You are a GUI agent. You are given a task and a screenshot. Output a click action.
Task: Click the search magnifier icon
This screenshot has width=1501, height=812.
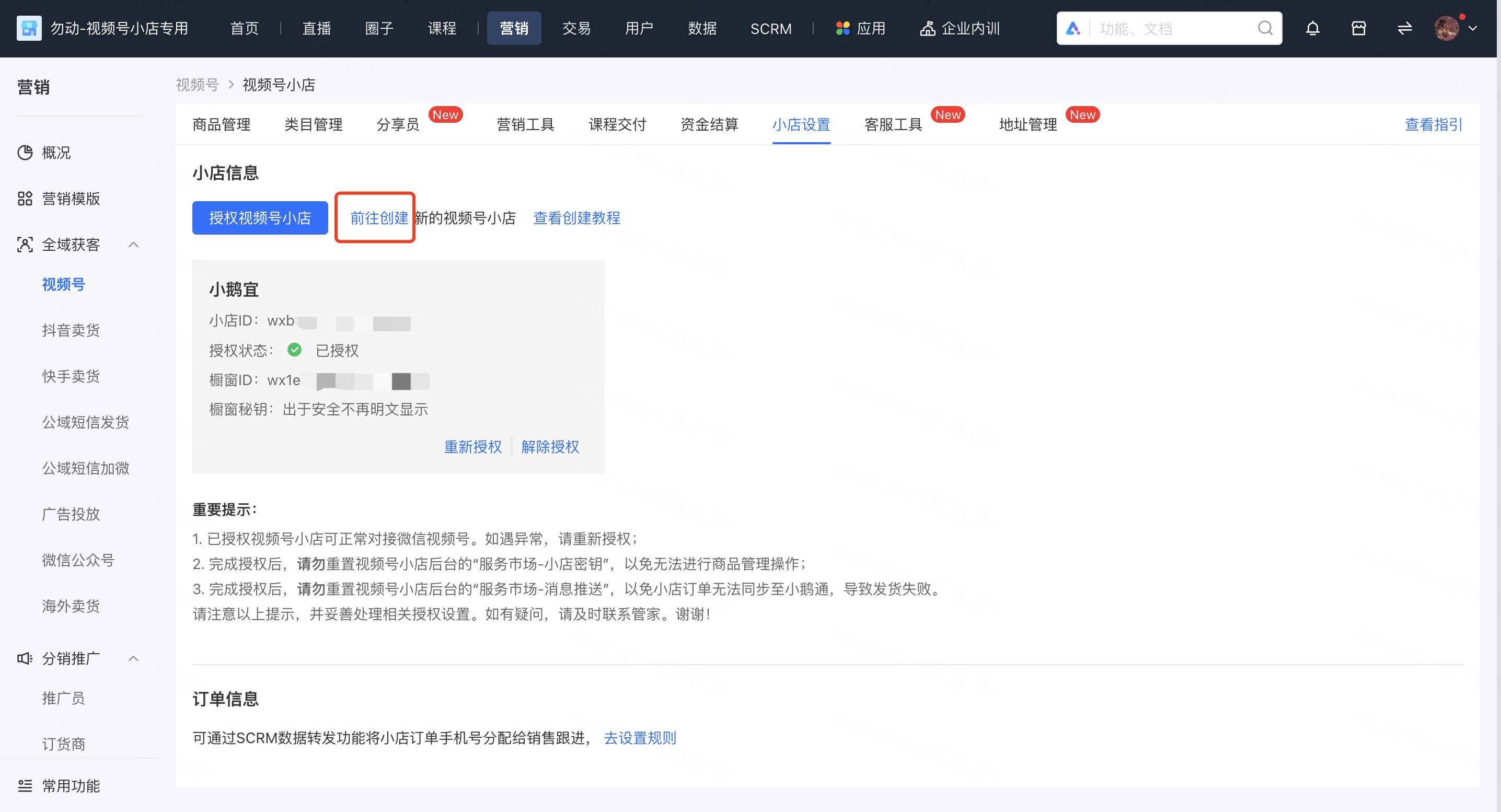pos(1264,28)
